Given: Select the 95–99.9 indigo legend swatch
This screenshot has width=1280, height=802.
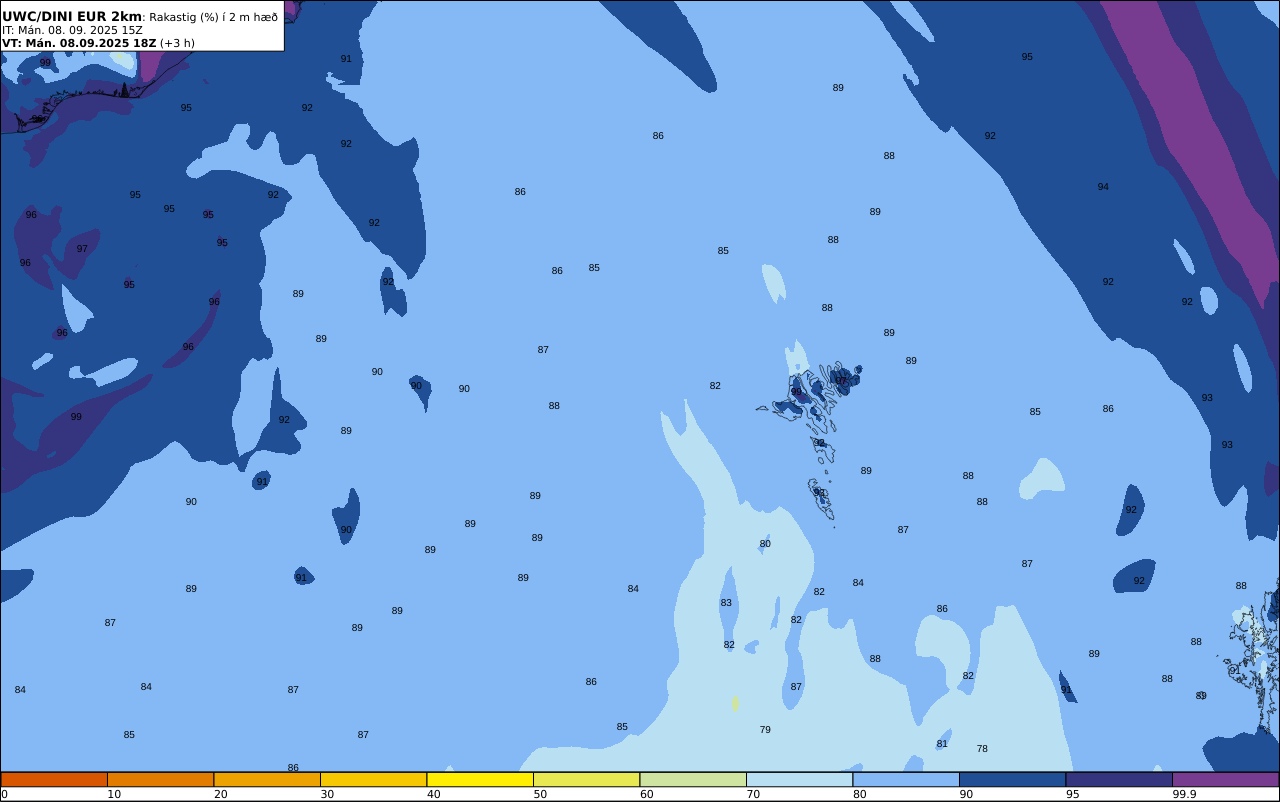Looking at the screenshot, I should (1119, 779).
